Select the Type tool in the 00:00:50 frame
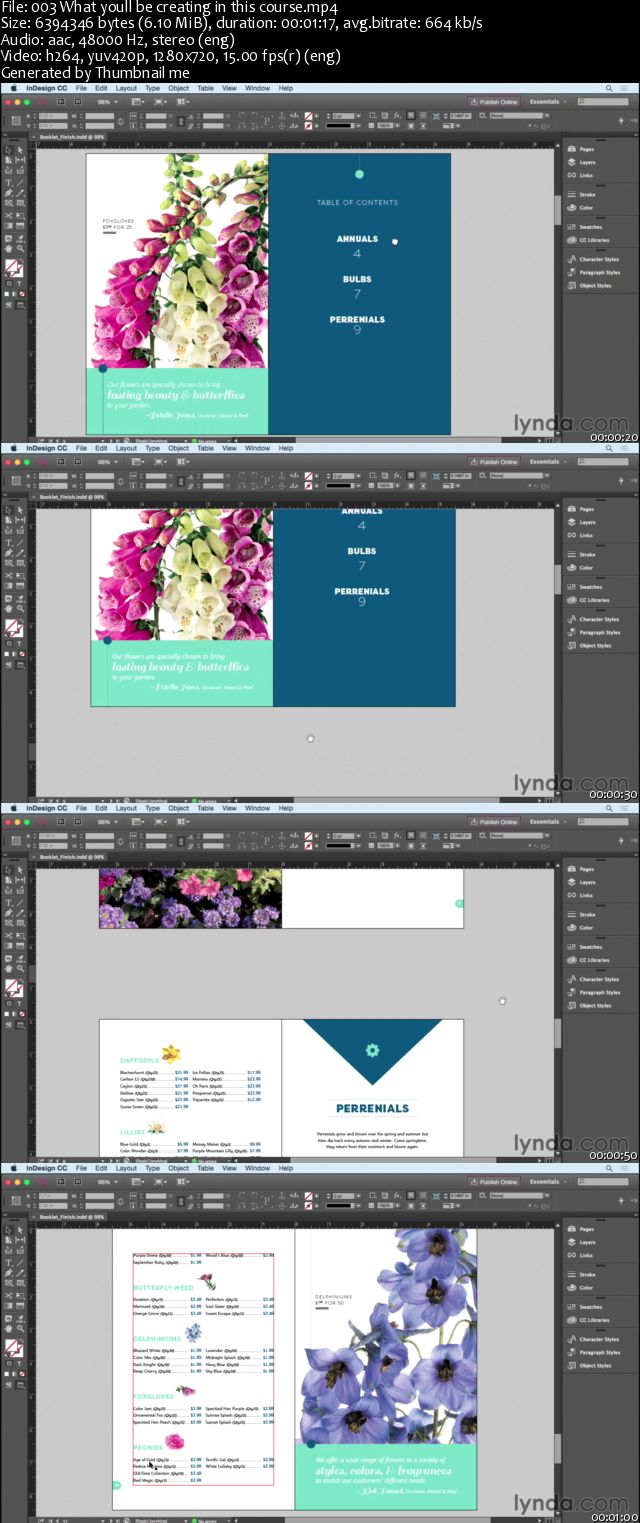Viewport: 640px width, 1523px height. click(9, 903)
